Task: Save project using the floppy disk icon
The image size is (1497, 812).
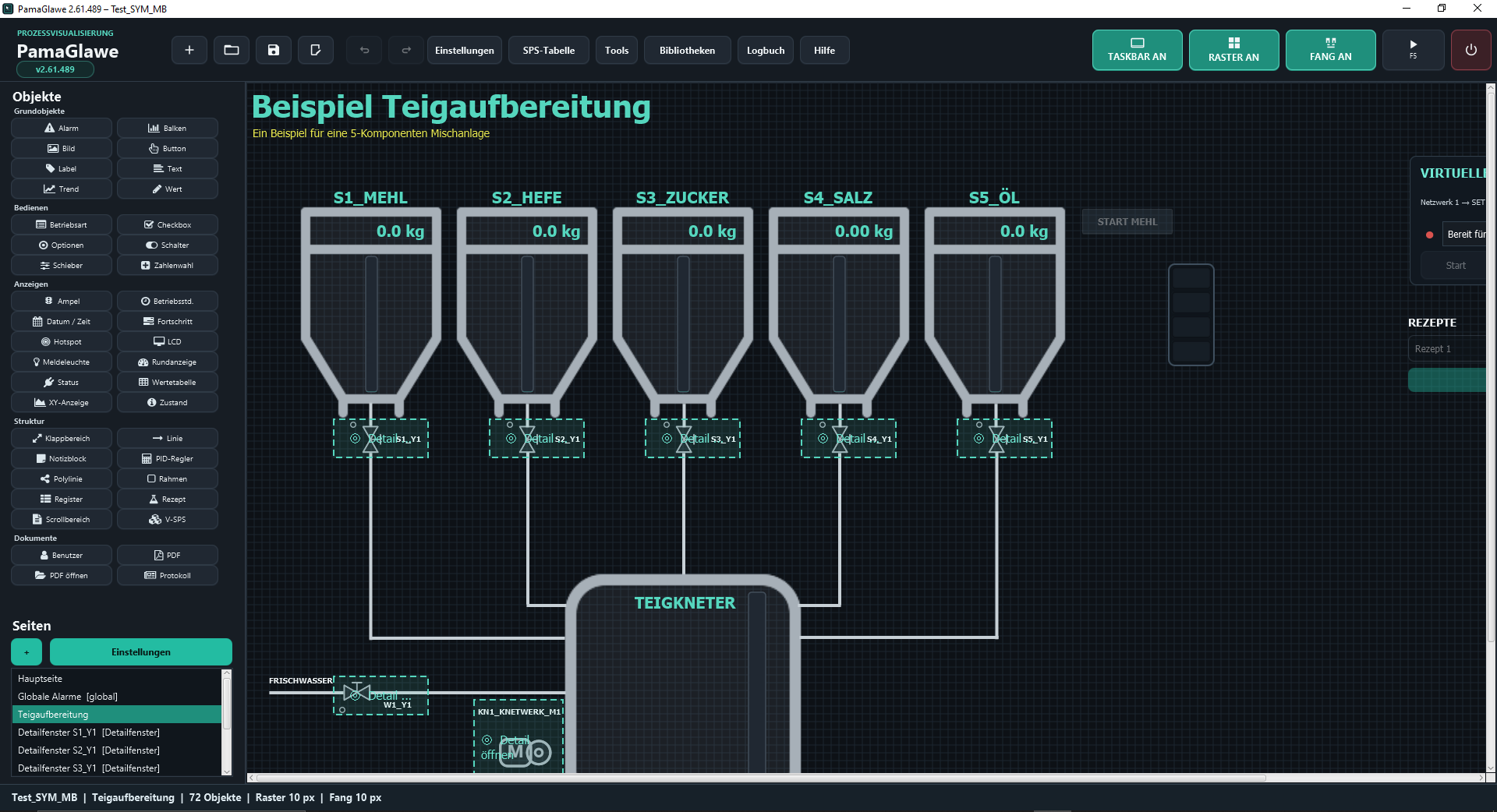Action: [x=274, y=51]
